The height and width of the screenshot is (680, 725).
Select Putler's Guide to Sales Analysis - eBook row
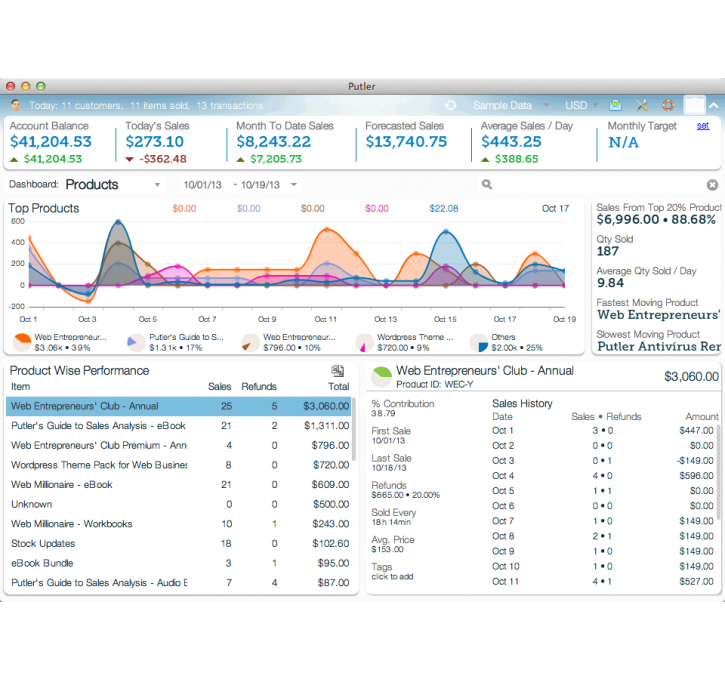pos(179,426)
